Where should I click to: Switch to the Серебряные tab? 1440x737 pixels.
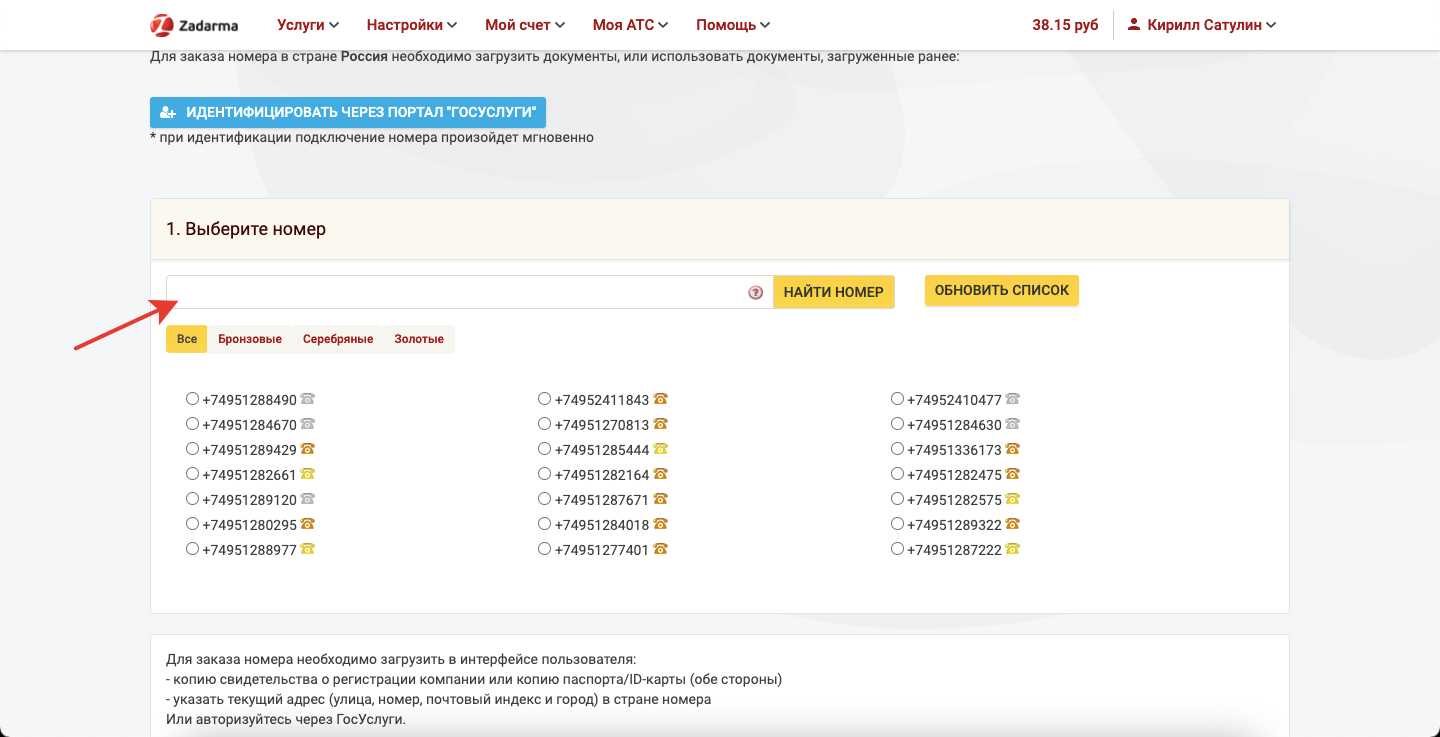point(338,339)
